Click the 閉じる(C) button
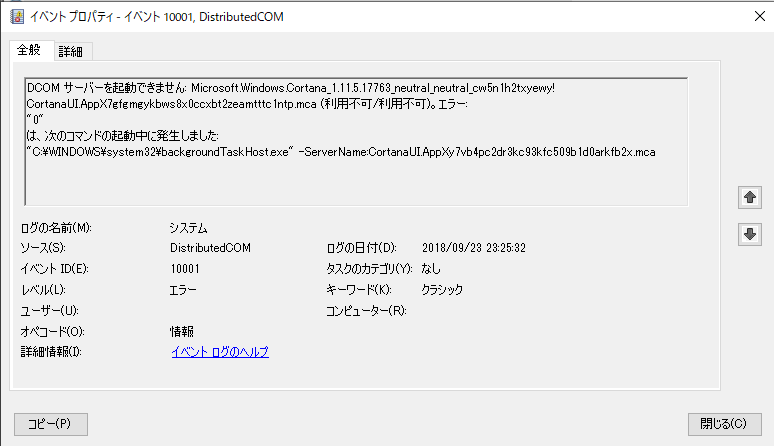The height and width of the screenshot is (446, 774). [x=725, y=424]
